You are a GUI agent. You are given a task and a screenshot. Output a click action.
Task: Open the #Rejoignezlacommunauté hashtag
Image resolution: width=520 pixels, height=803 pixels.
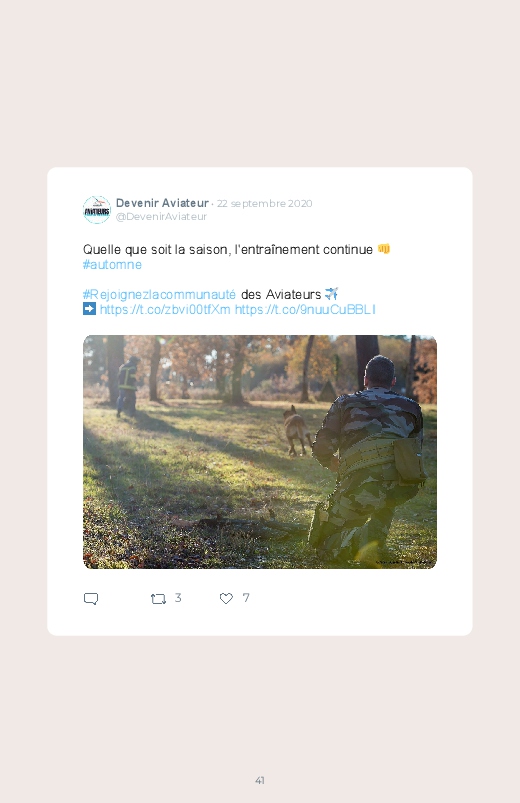pos(159,294)
